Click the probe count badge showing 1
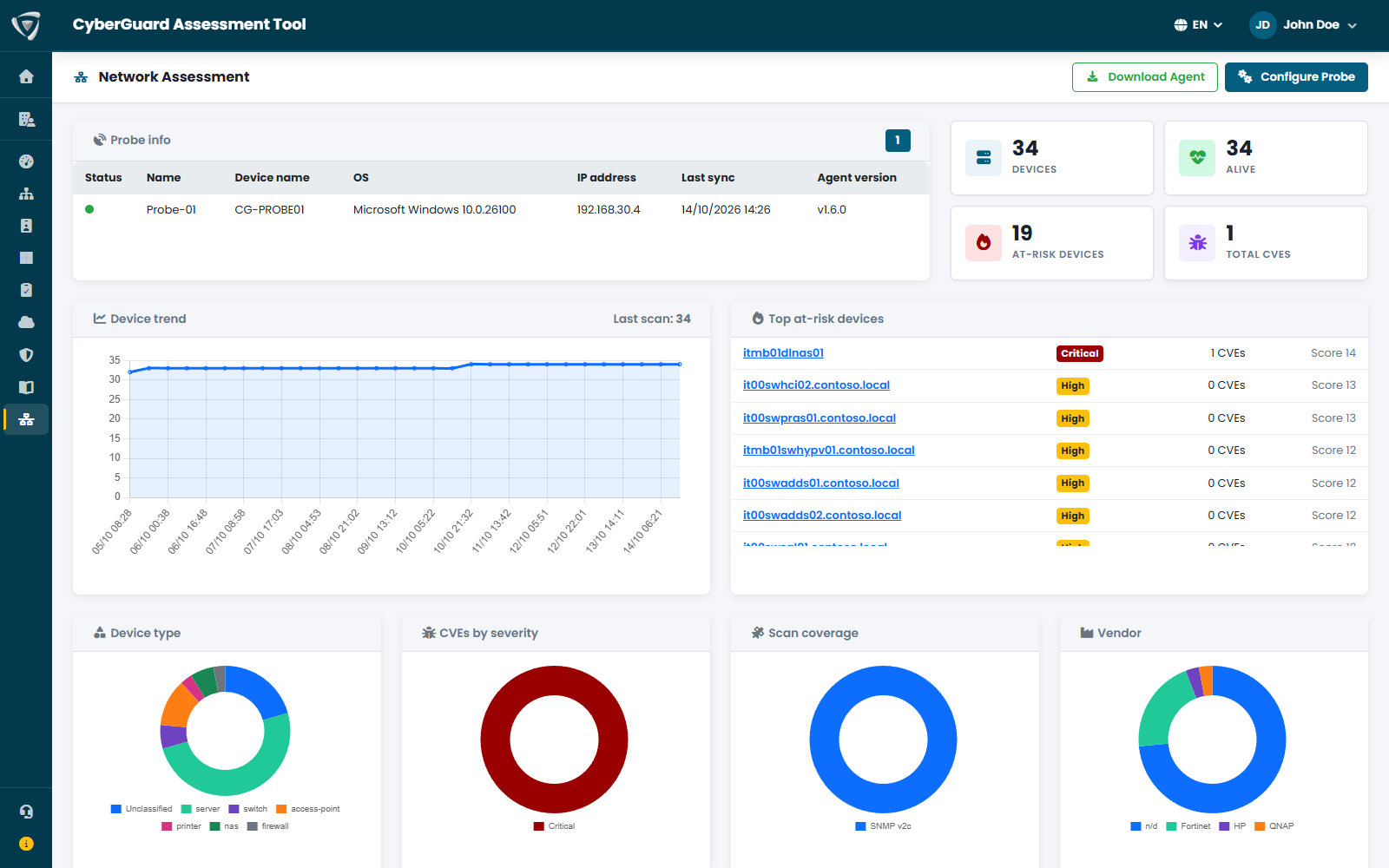The height and width of the screenshot is (868, 1389). [898, 141]
